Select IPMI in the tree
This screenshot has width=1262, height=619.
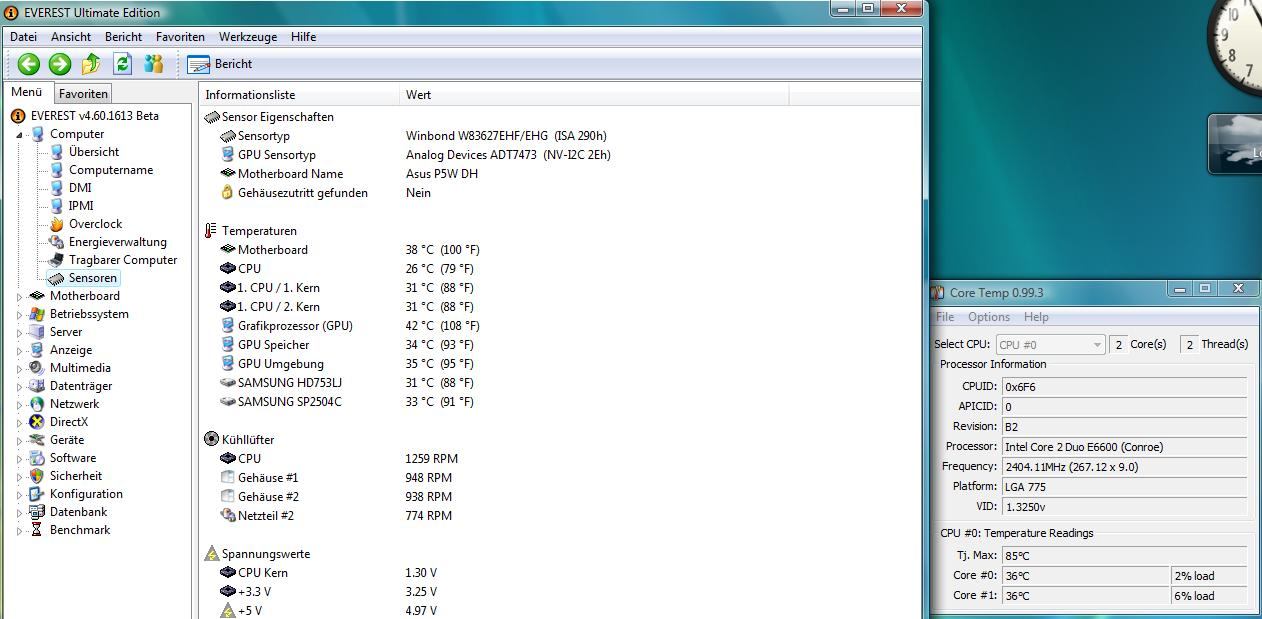81,206
